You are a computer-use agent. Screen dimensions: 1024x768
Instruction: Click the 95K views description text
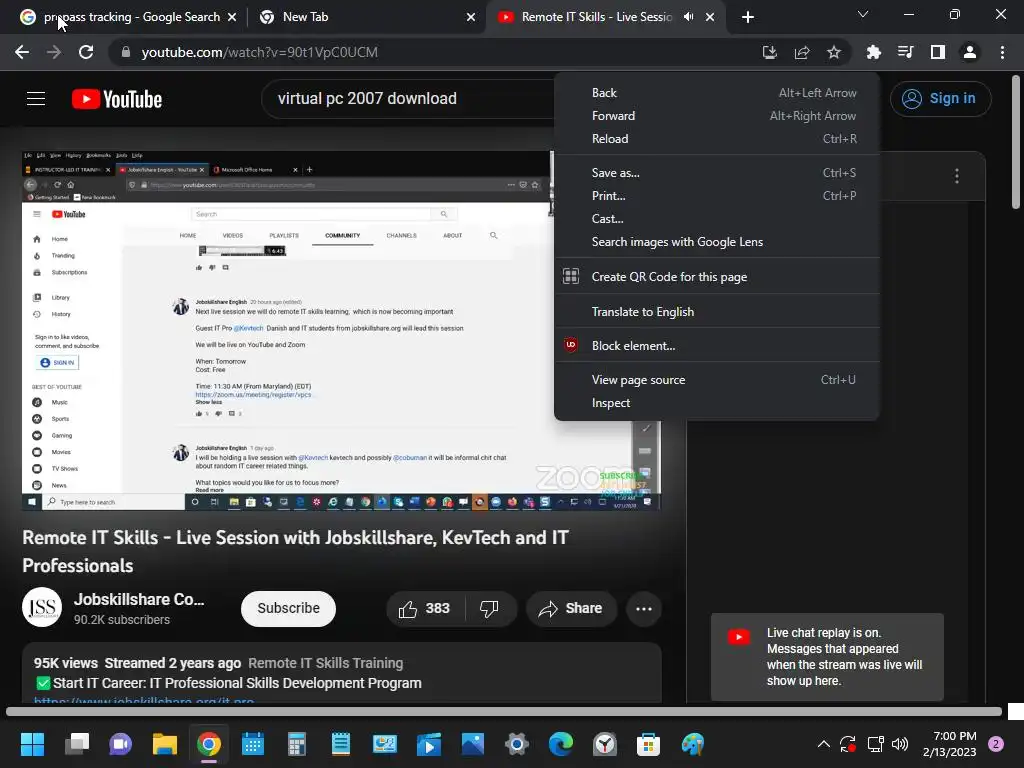click(x=65, y=663)
